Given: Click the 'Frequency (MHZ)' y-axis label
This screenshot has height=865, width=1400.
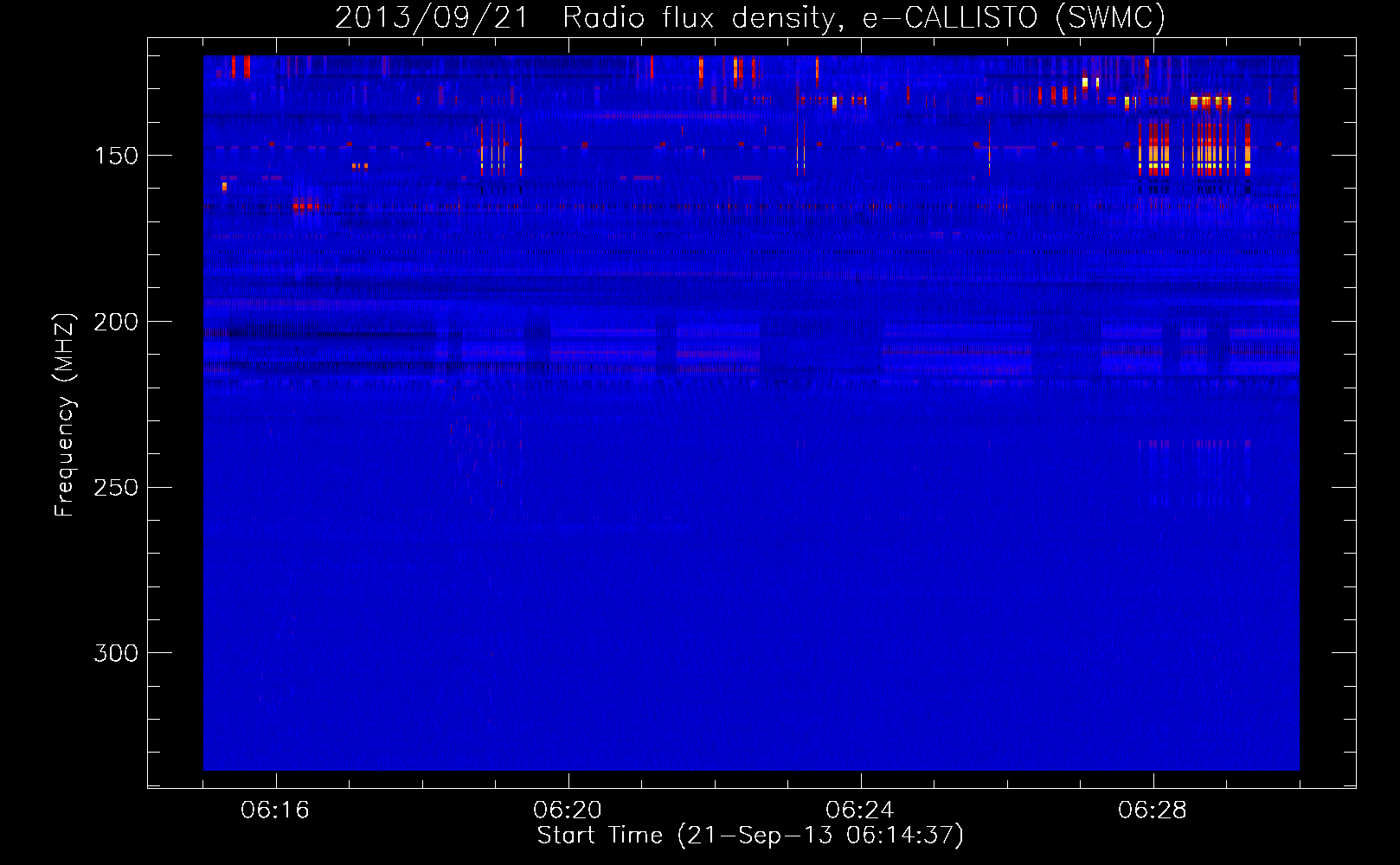Looking at the screenshot, I should pyautogui.click(x=65, y=414).
